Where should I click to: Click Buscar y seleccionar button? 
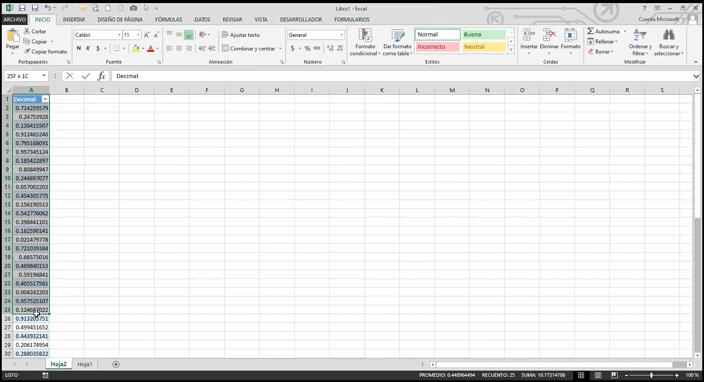tap(669, 42)
